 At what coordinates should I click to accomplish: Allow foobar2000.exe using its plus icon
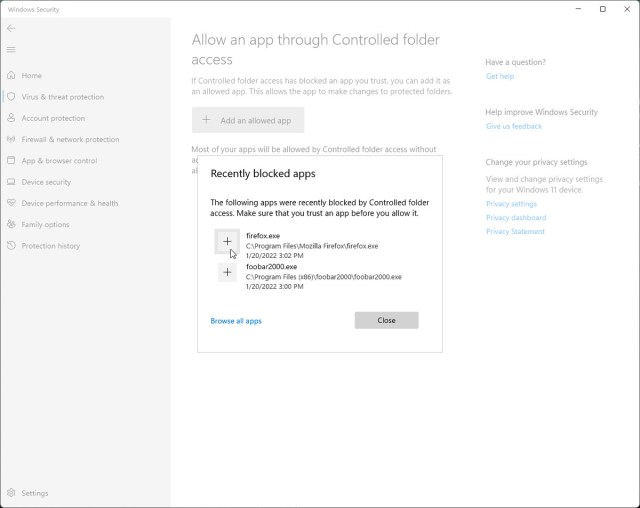[227, 272]
